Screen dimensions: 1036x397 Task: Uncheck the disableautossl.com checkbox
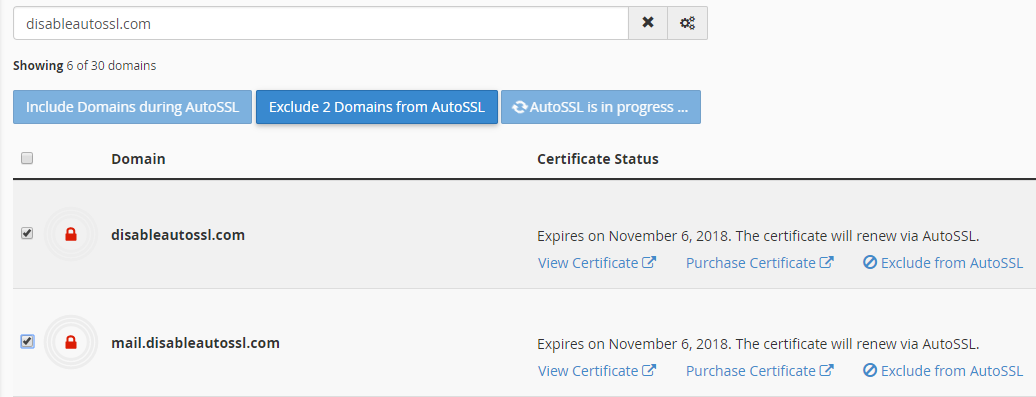[x=27, y=233]
